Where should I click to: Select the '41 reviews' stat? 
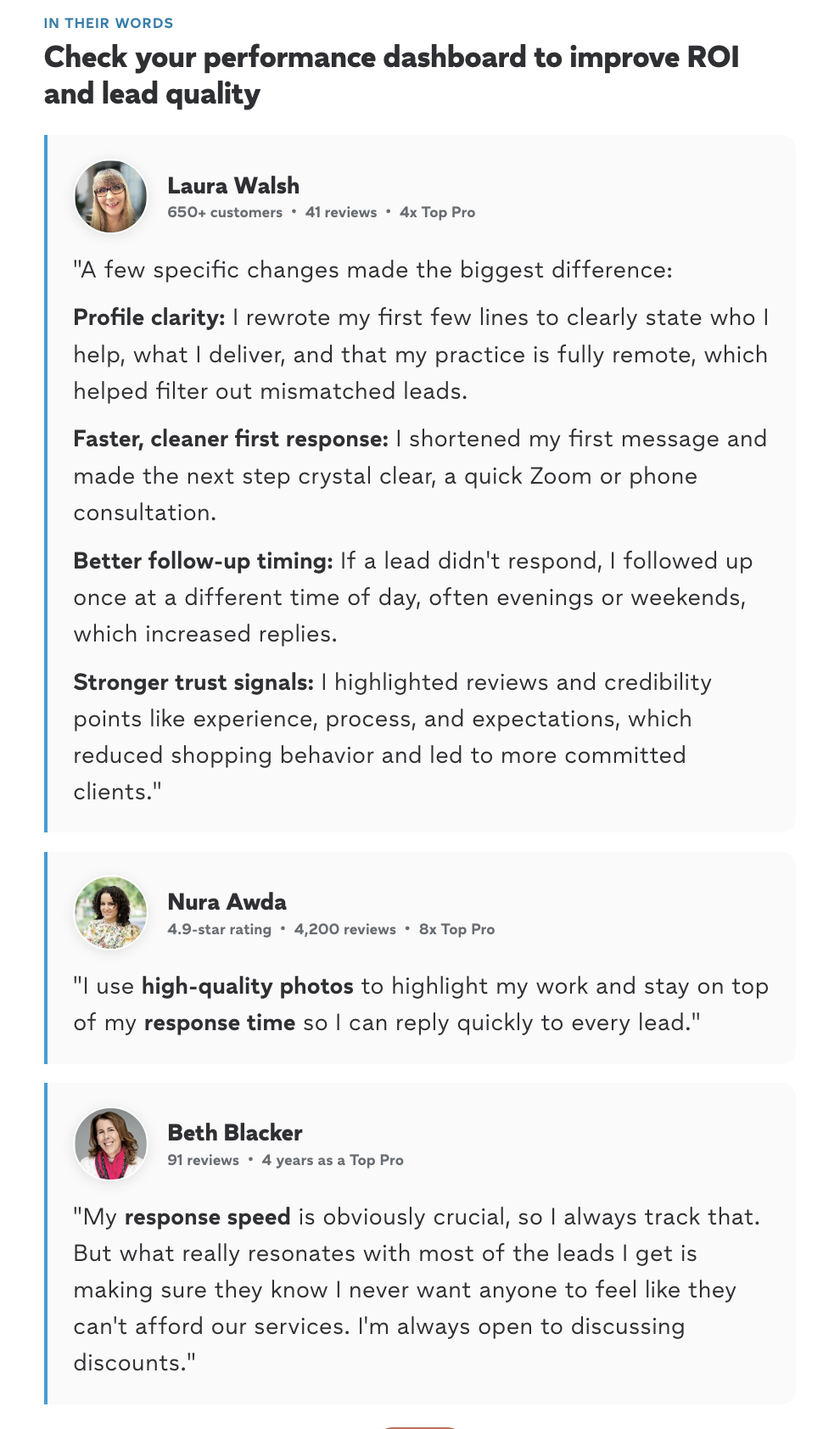pos(341,212)
